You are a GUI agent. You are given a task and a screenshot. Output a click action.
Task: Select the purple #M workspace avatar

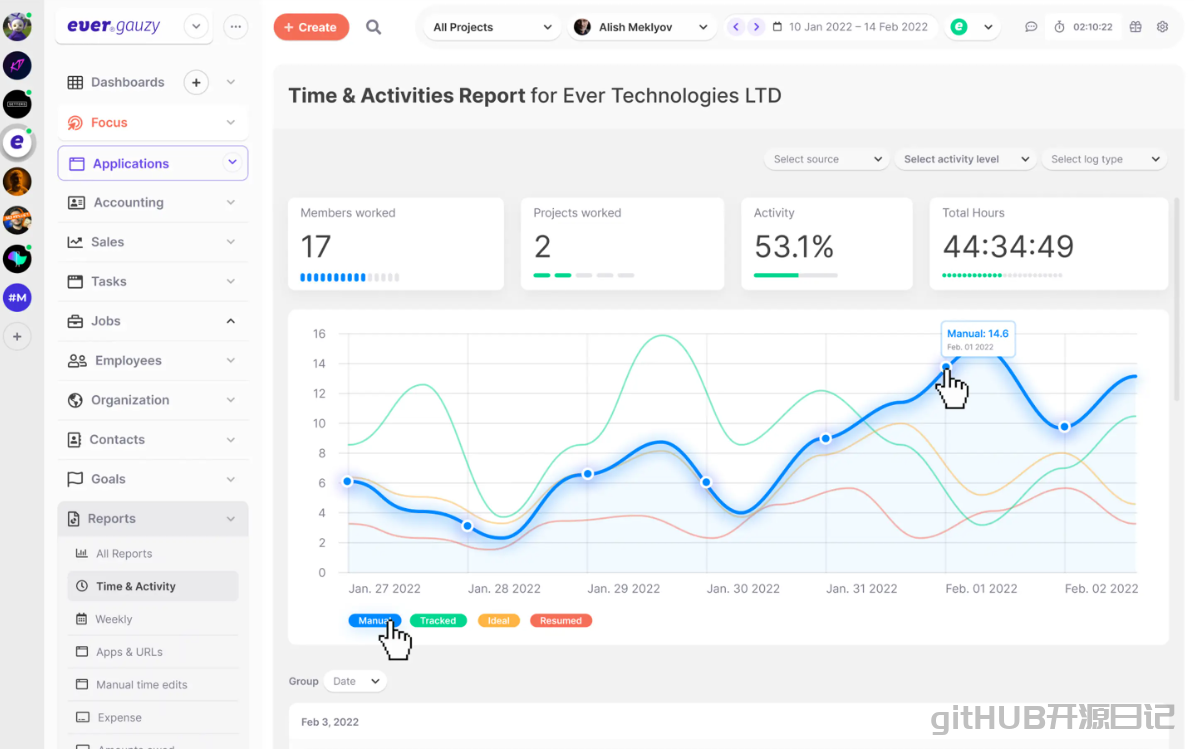click(x=17, y=298)
